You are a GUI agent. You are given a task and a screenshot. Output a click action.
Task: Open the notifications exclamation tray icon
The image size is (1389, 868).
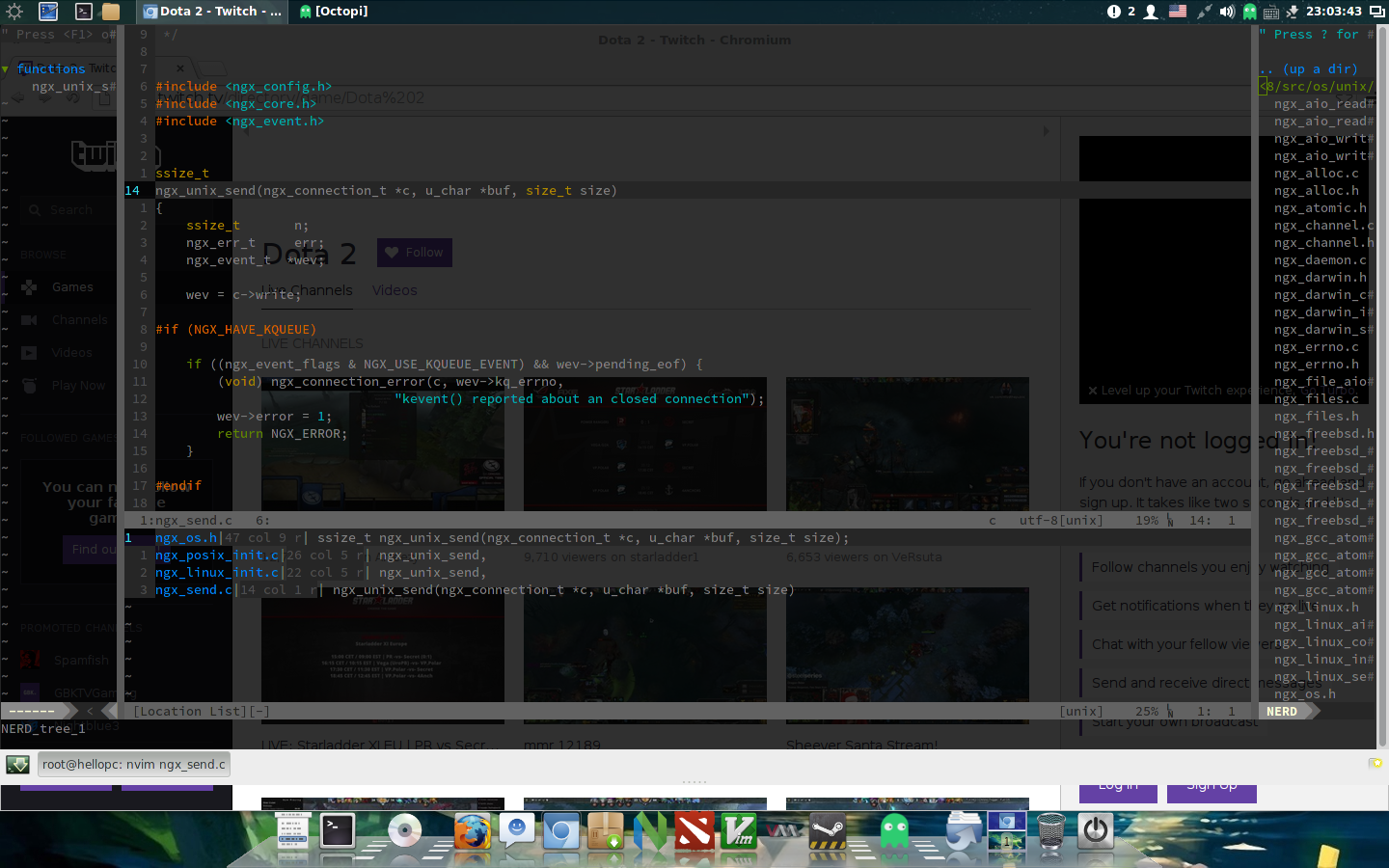[1114, 12]
